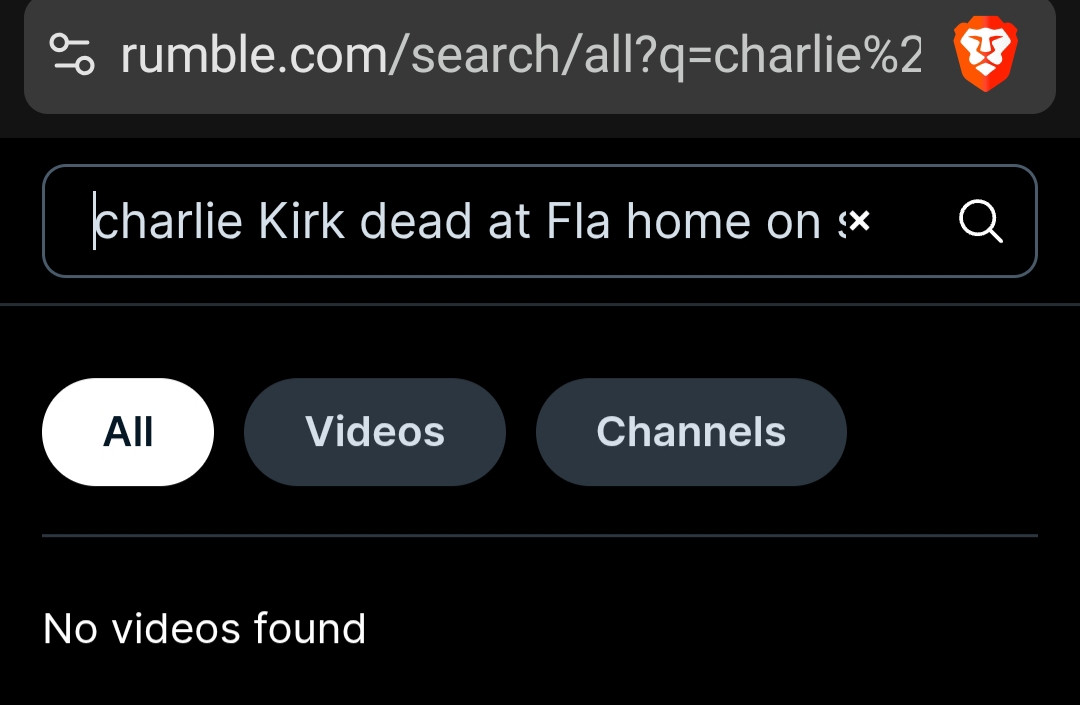Focus the rumble.com URL in address bar
The image size is (1080, 705).
pos(520,56)
